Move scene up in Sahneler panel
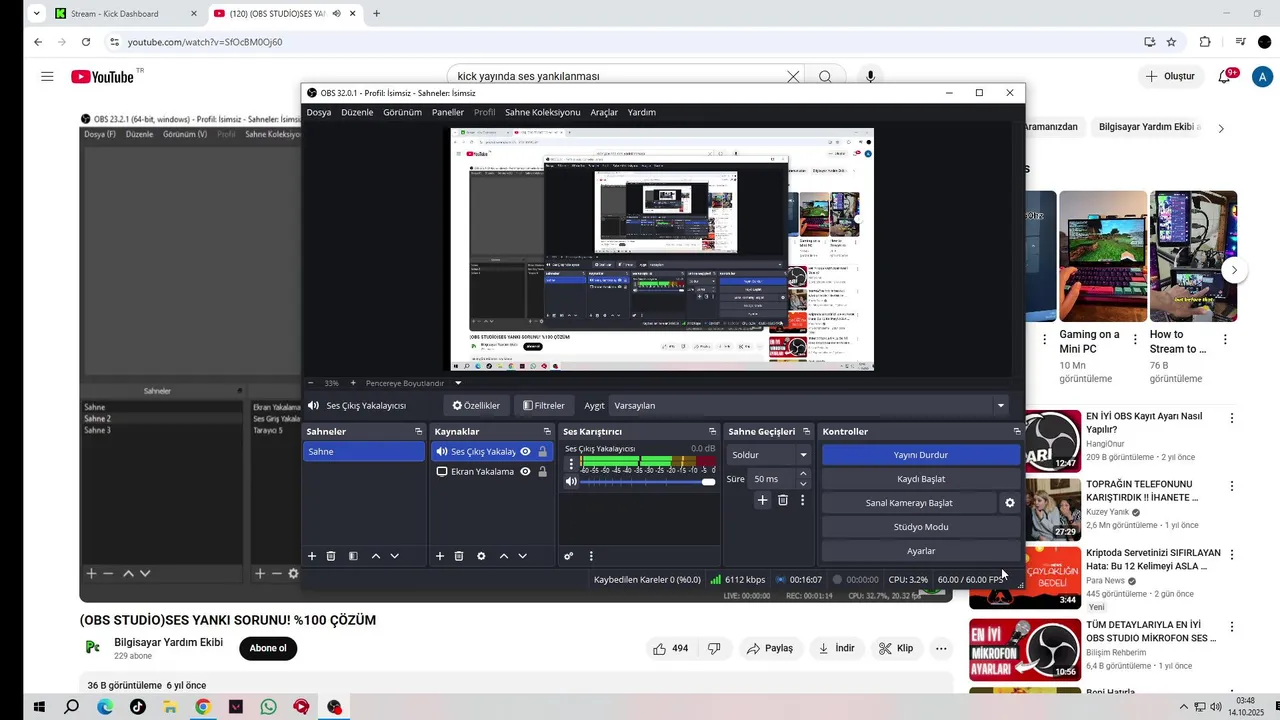This screenshot has height=720, width=1280. (x=376, y=556)
